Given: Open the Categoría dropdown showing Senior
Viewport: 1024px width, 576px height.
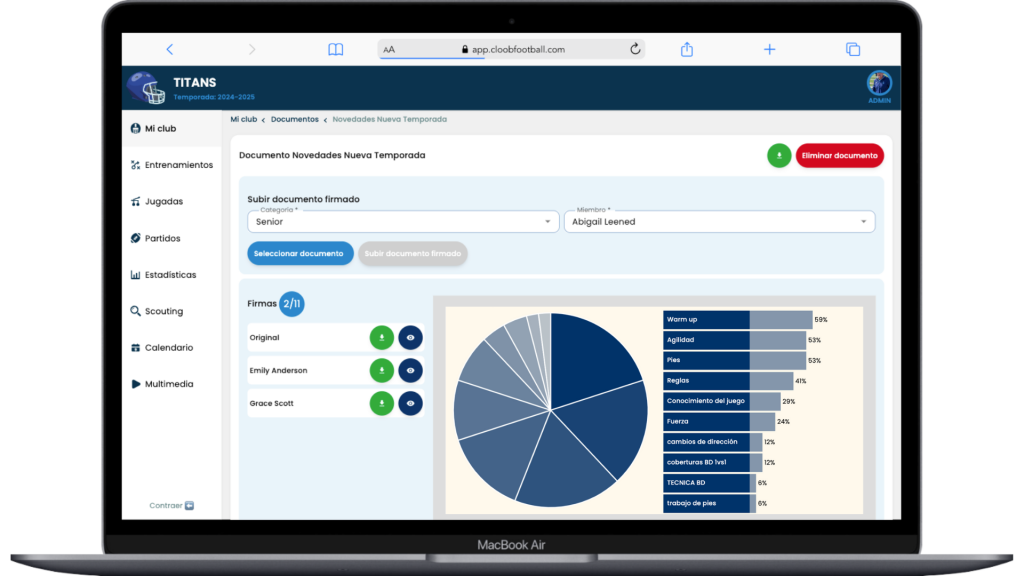Looking at the screenshot, I should (403, 222).
